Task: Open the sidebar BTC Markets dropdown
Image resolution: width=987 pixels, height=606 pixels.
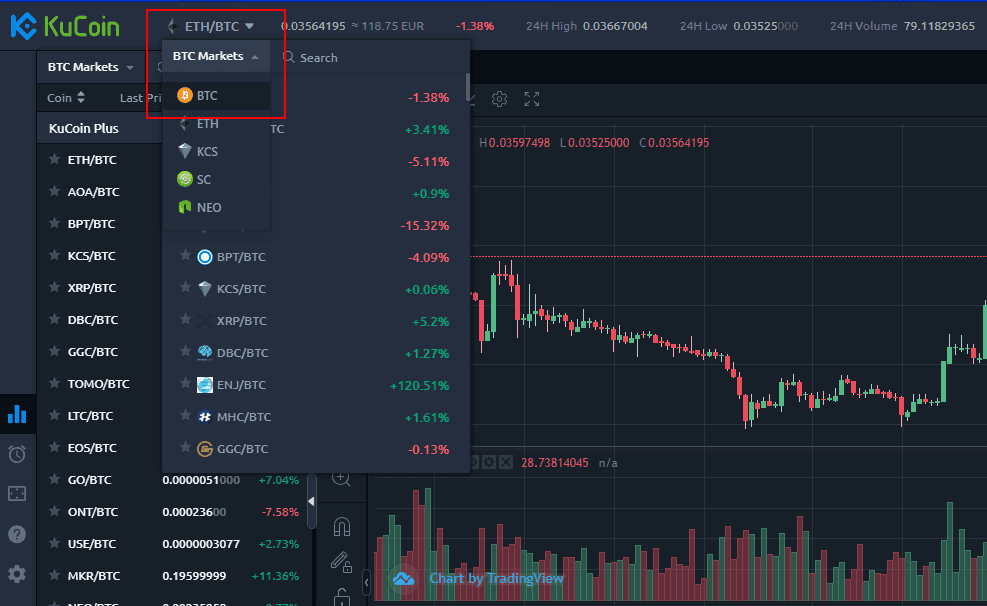Action: coord(90,67)
